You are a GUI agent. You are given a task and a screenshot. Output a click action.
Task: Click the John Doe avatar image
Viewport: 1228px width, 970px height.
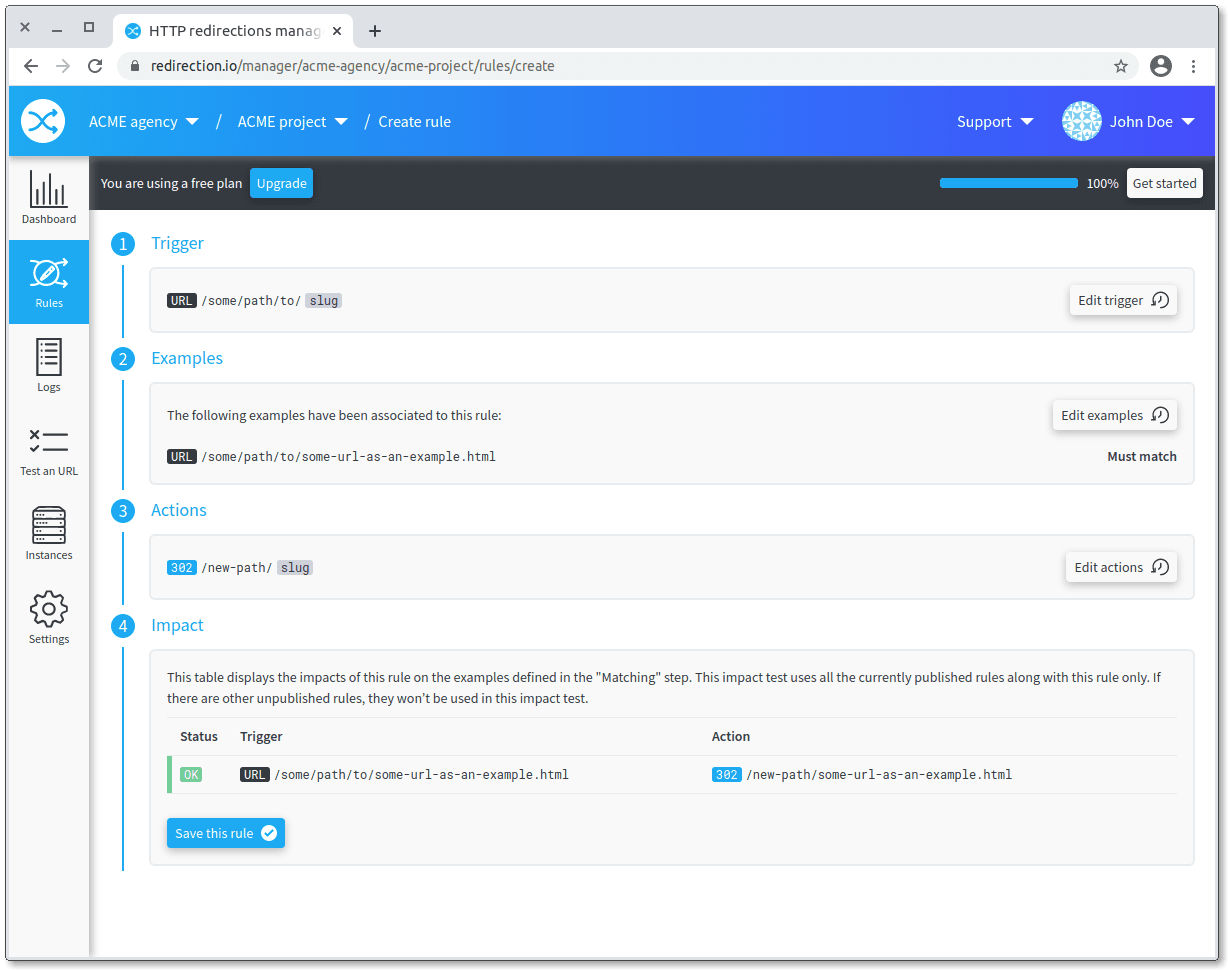point(1081,121)
